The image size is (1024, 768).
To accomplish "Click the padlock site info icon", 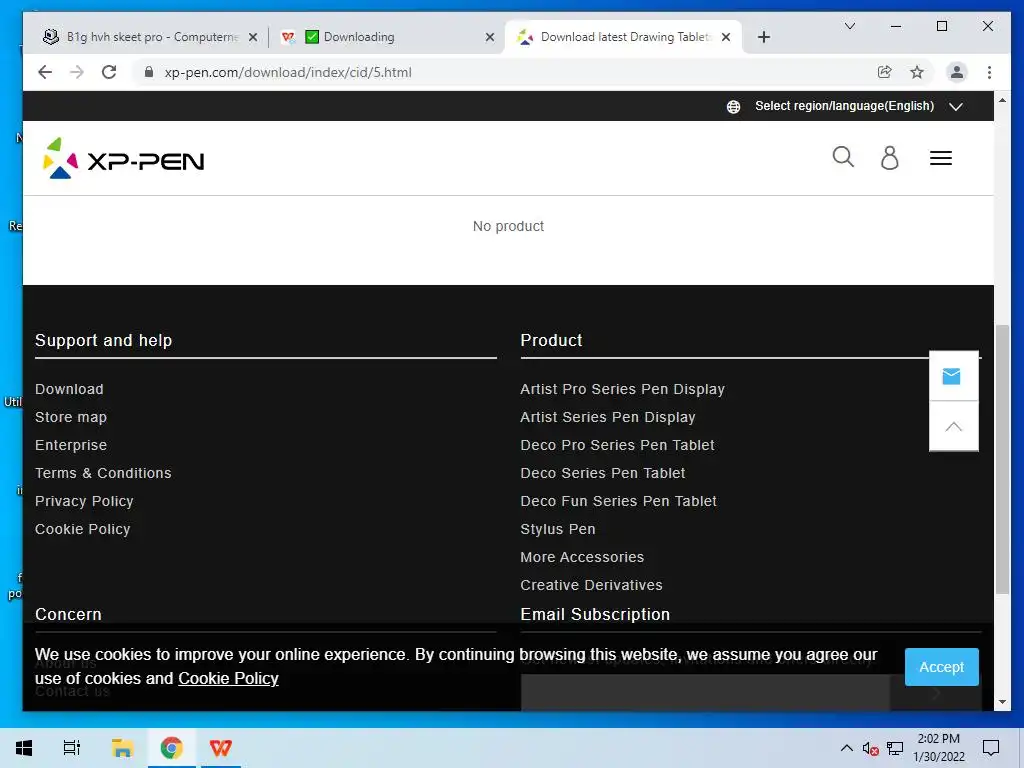I will pos(149,72).
